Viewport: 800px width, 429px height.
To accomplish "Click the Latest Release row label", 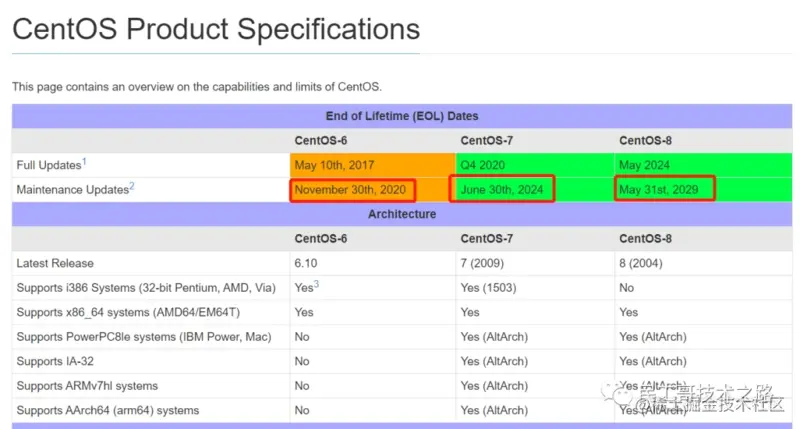I will [x=55, y=263].
